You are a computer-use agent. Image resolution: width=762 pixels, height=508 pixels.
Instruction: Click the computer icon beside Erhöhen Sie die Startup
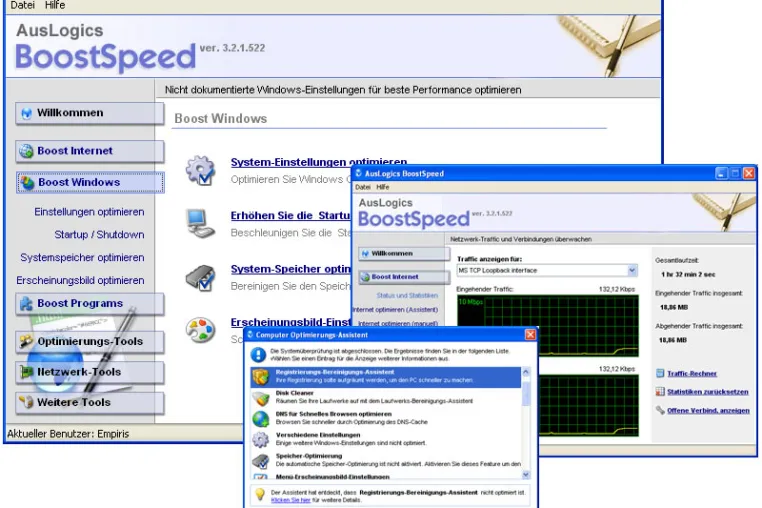(x=200, y=223)
